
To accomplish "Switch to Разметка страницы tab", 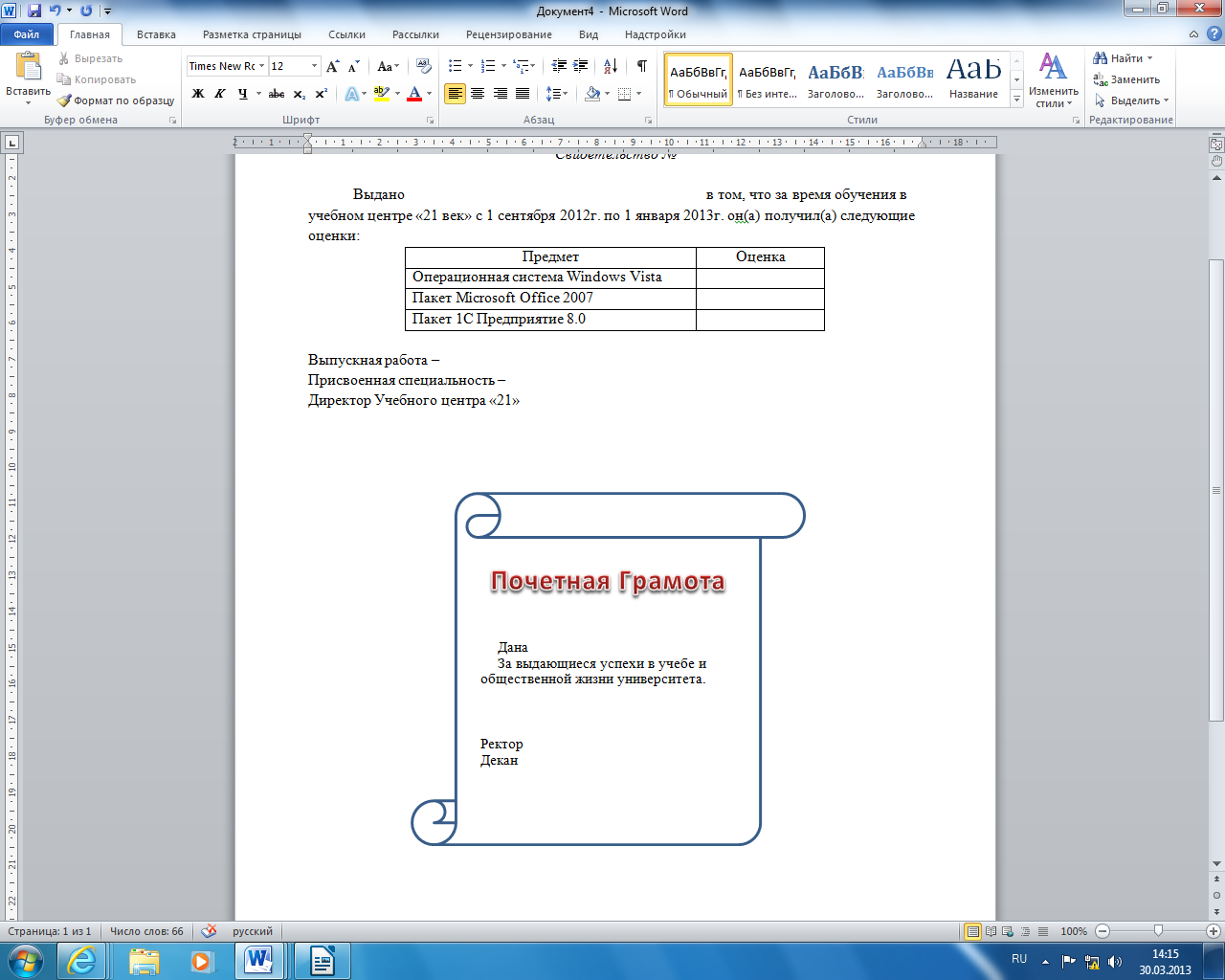I will pyautogui.click(x=252, y=34).
